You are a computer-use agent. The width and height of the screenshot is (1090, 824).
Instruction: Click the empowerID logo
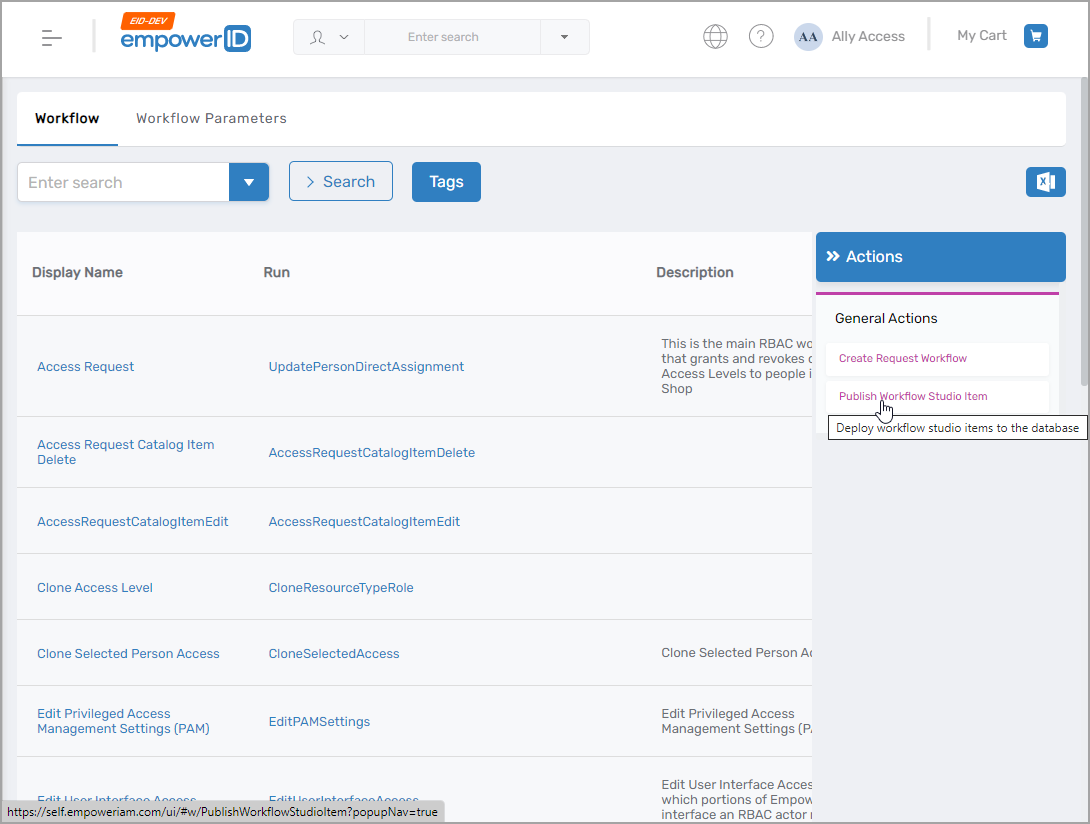(185, 38)
